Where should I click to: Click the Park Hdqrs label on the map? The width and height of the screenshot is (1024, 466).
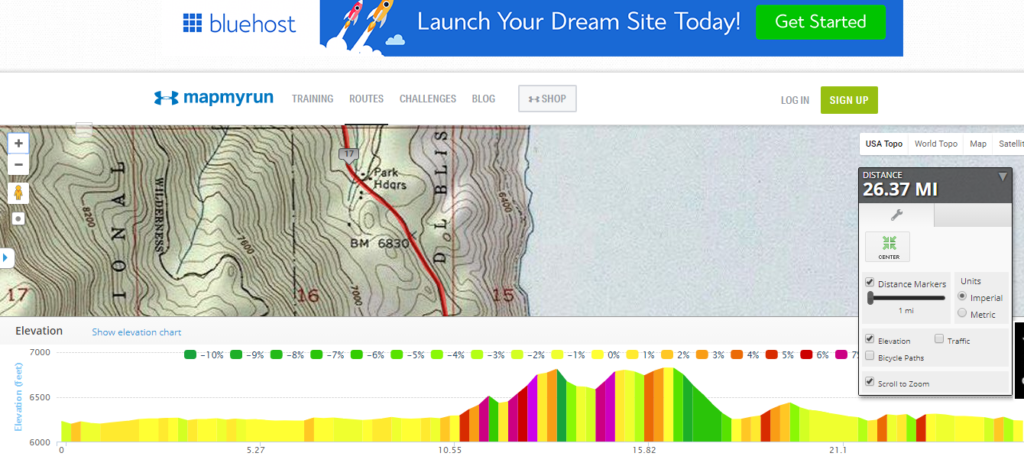click(x=390, y=179)
